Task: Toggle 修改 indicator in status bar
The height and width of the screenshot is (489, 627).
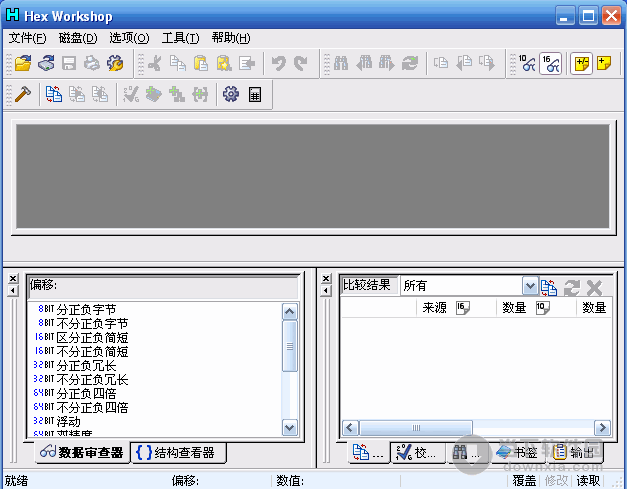Action: [x=556, y=481]
